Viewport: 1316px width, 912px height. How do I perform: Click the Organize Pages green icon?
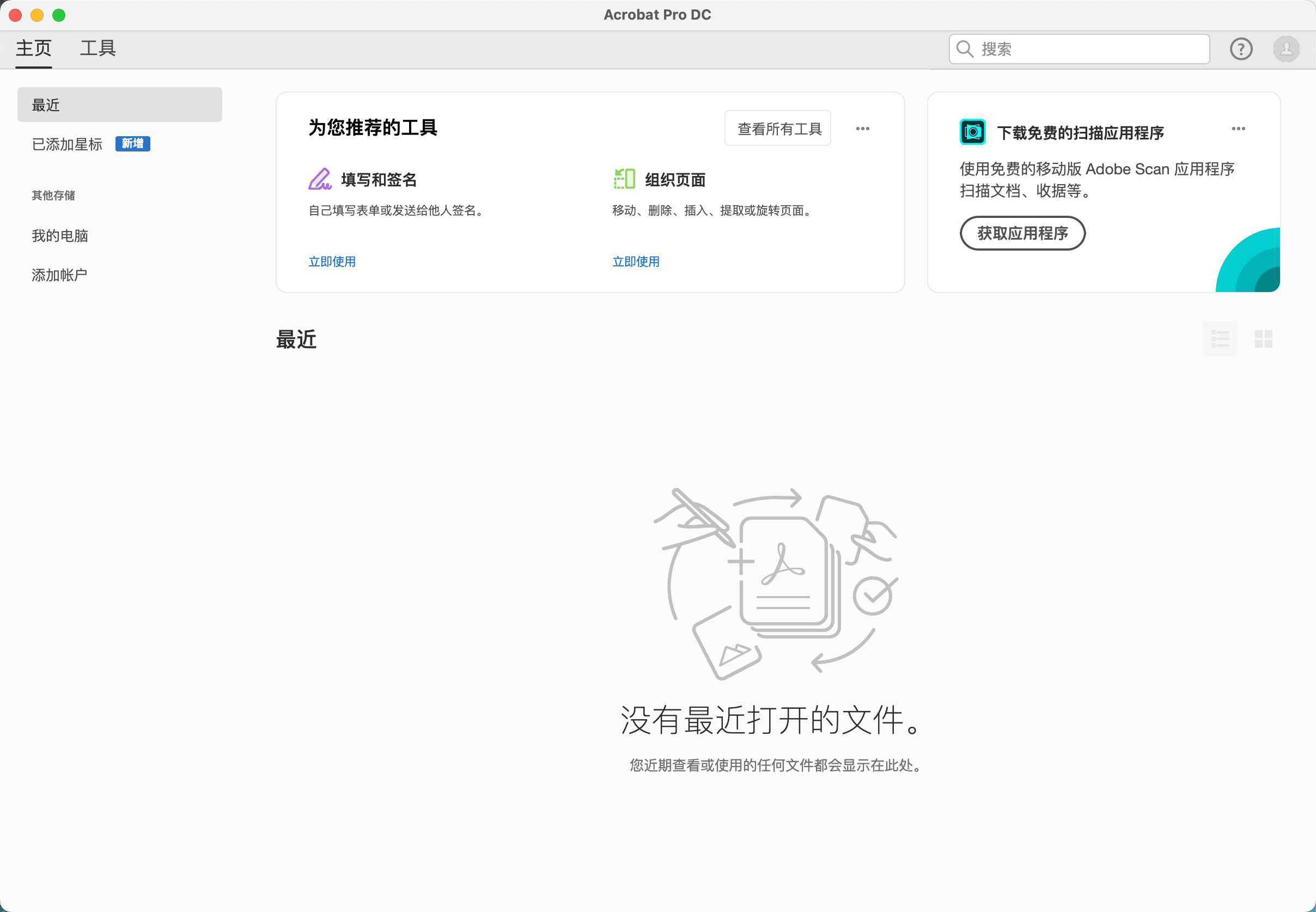coord(624,179)
